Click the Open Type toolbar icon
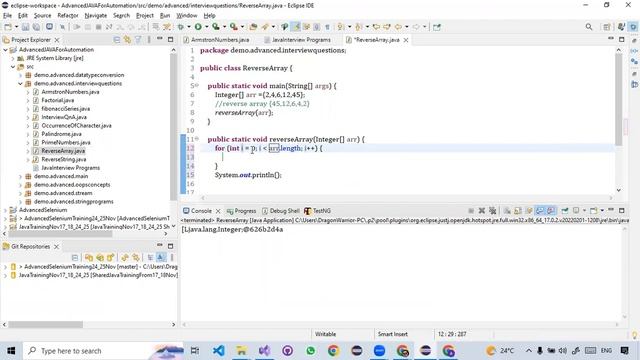This screenshot has height=360, width=640. tap(253, 27)
